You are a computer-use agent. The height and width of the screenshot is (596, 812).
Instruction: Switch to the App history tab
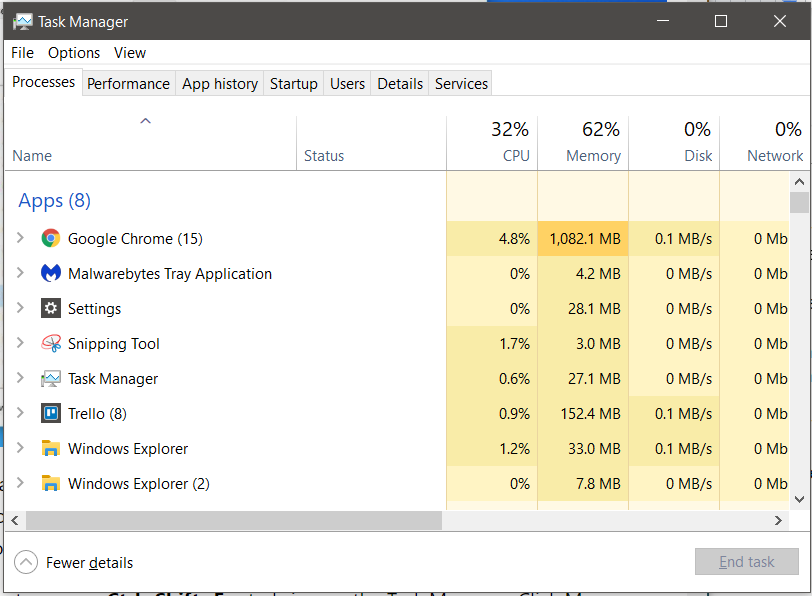click(220, 84)
